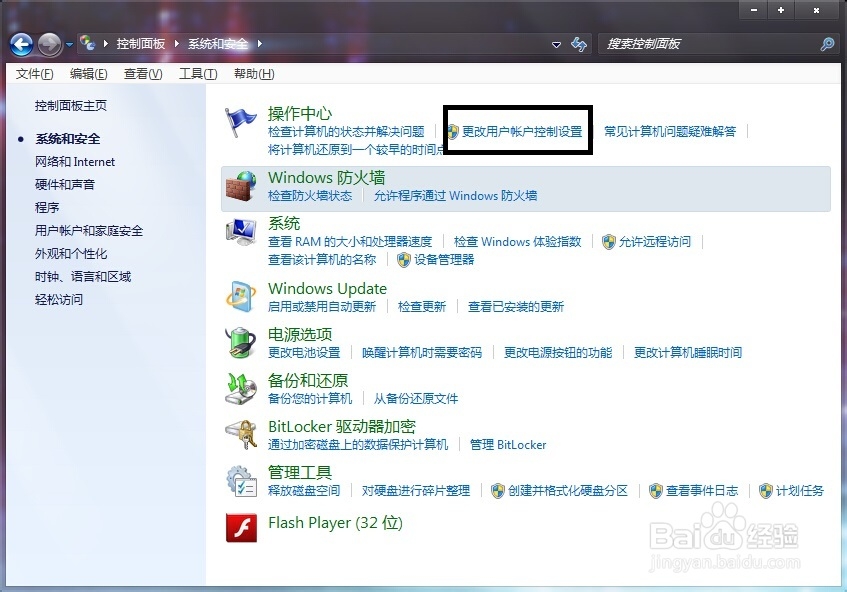Open the 帮助(H) menu
This screenshot has width=847, height=592.
click(254, 74)
